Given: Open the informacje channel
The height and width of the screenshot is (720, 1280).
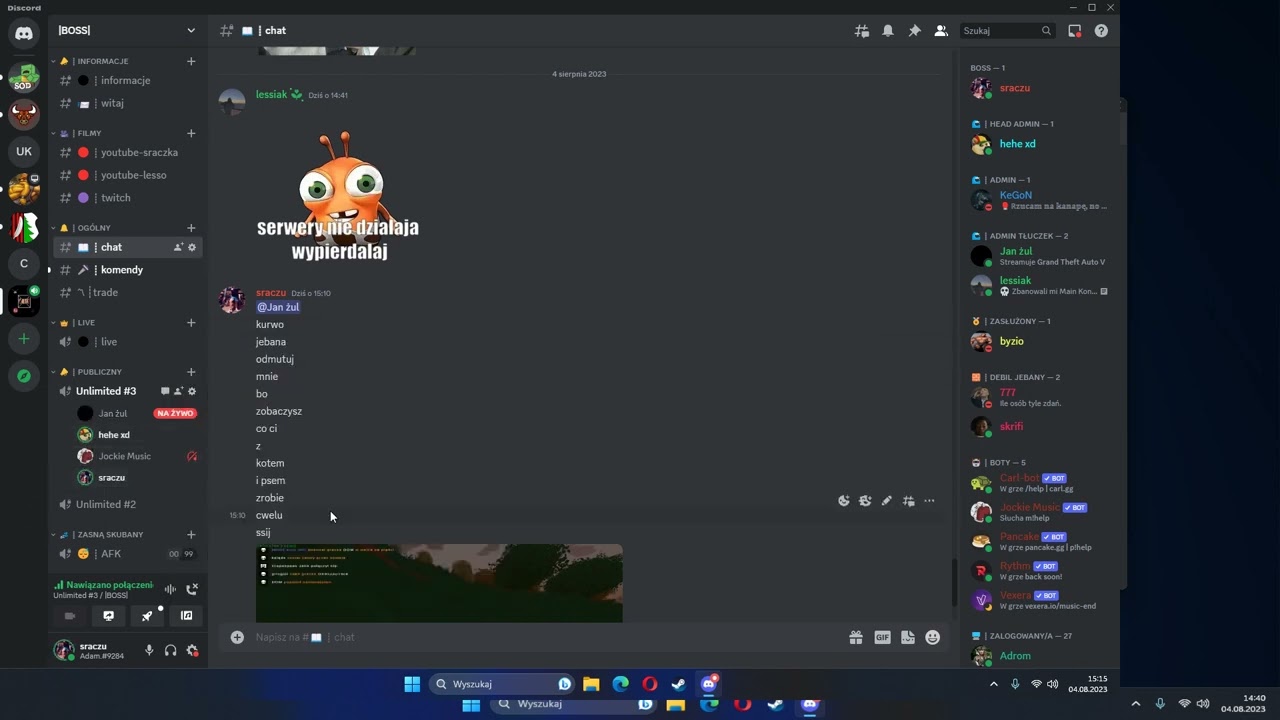Looking at the screenshot, I should pos(127,81).
